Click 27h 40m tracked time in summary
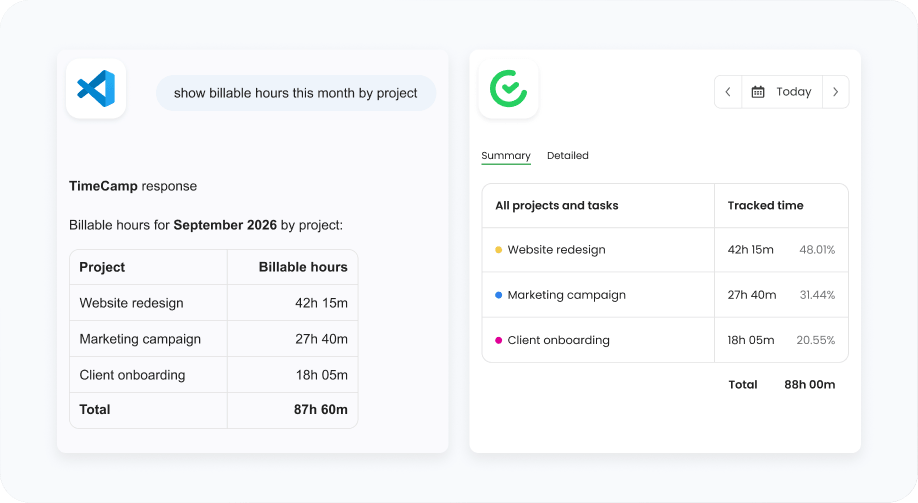 click(752, 295)
